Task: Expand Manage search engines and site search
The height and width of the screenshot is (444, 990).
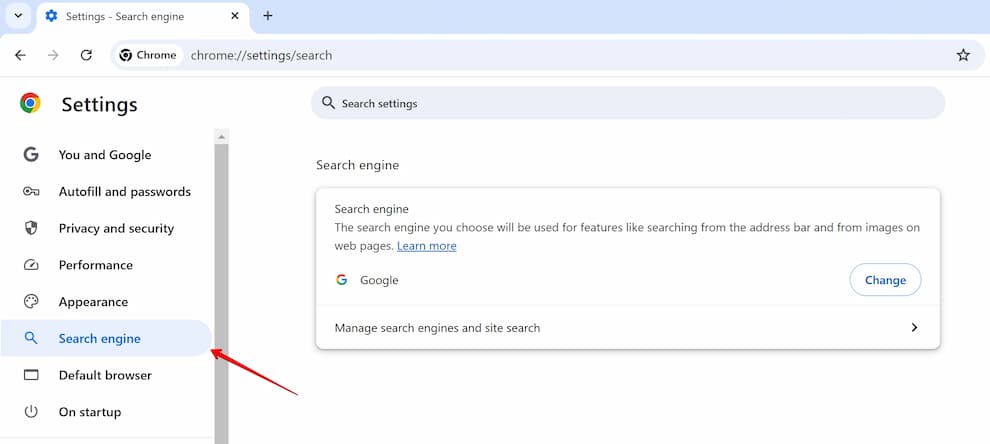Action: pyautogui.click(x=628, y=328)
